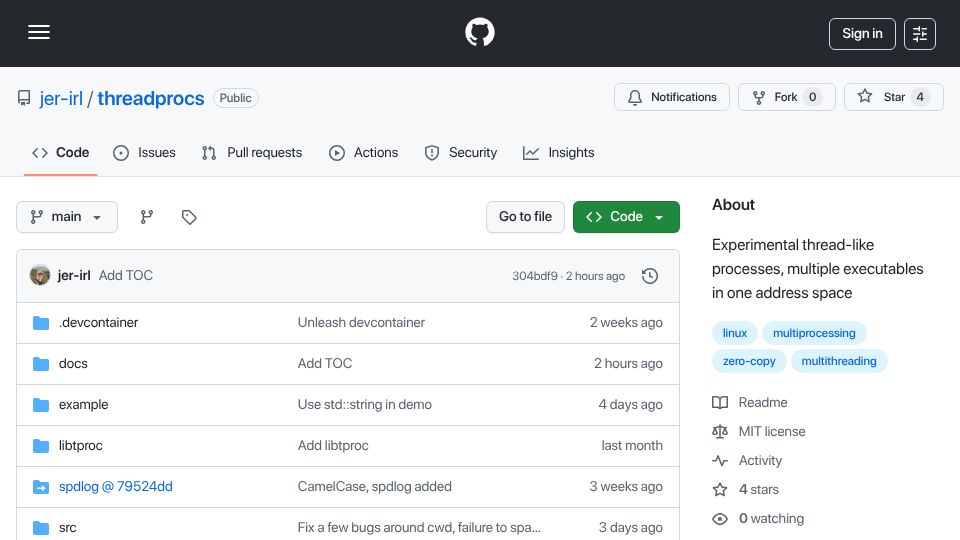Click the example folder icon
The width and height of the screenshot is (960, 540).
41,405
